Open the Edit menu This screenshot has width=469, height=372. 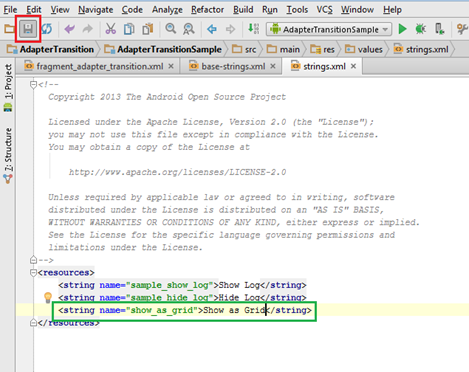[x=34, y=10]
